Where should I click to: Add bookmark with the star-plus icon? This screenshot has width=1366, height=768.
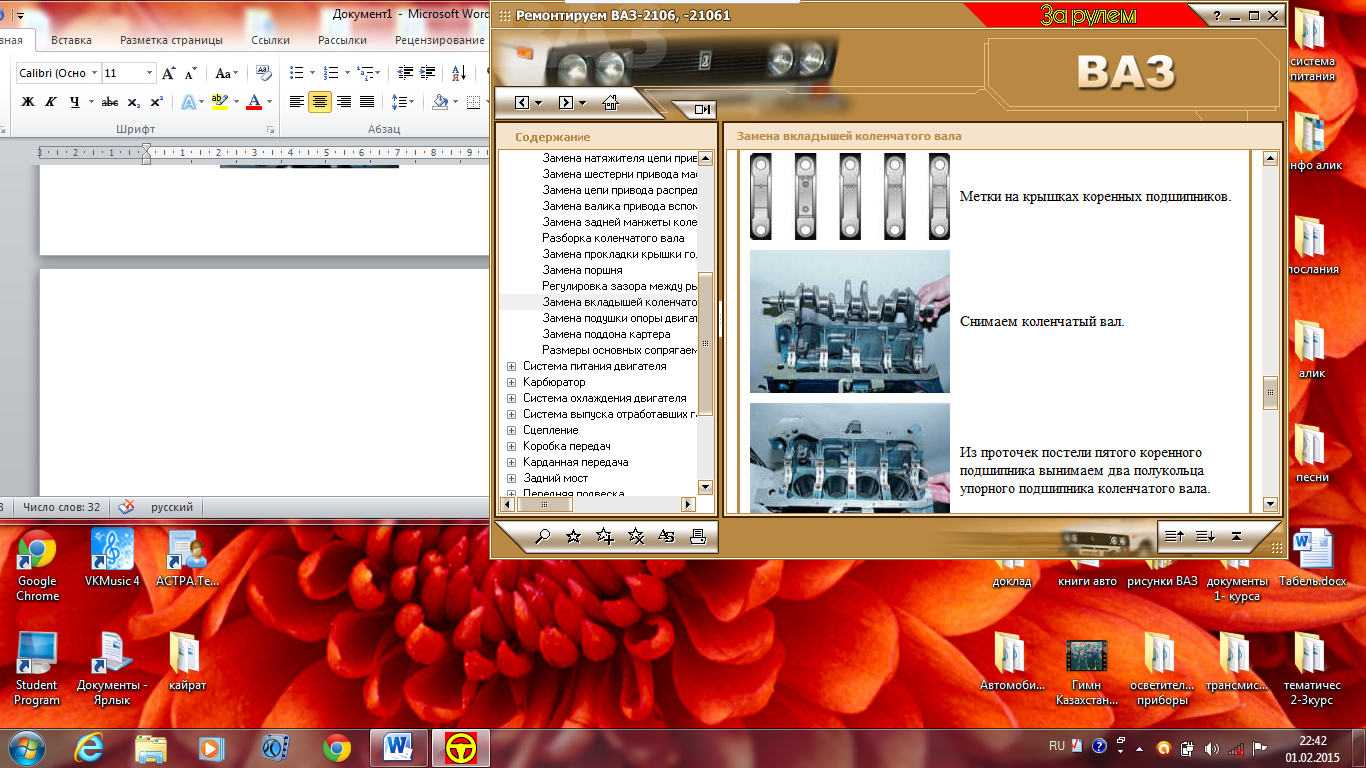pos(605,537)
